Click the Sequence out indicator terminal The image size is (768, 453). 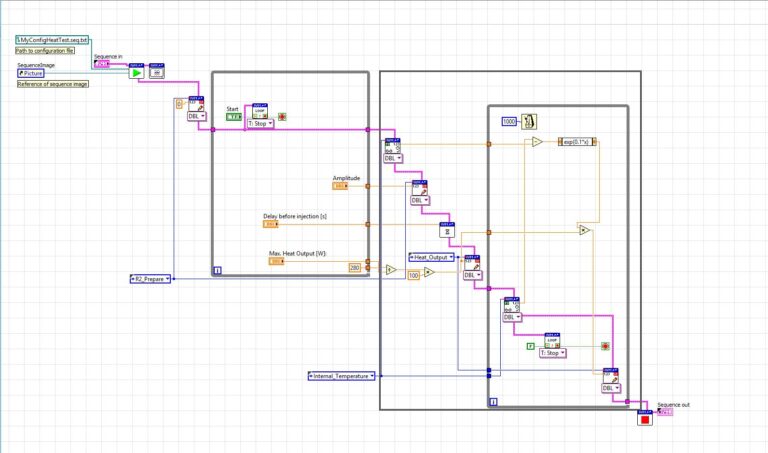tap(665, 412)
